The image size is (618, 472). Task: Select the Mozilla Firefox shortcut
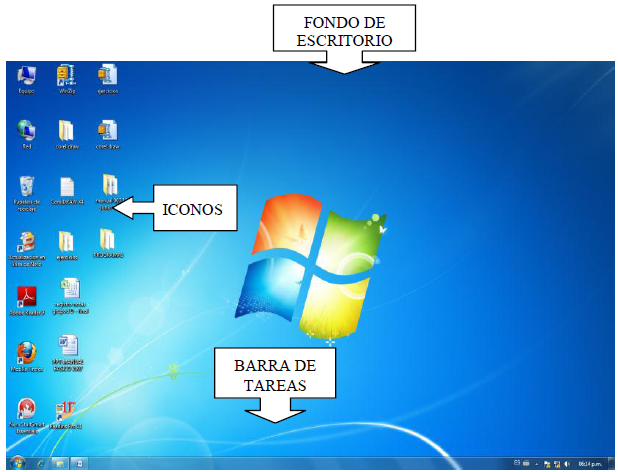pyautogui.click(x=26, y=357)
